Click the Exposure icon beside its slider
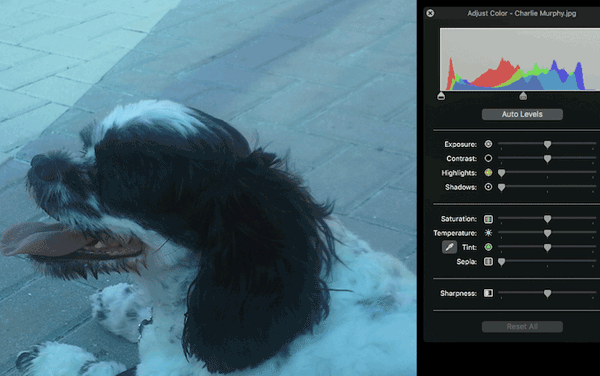Screen dimensions: 600x376 click(x=488, y=144)
